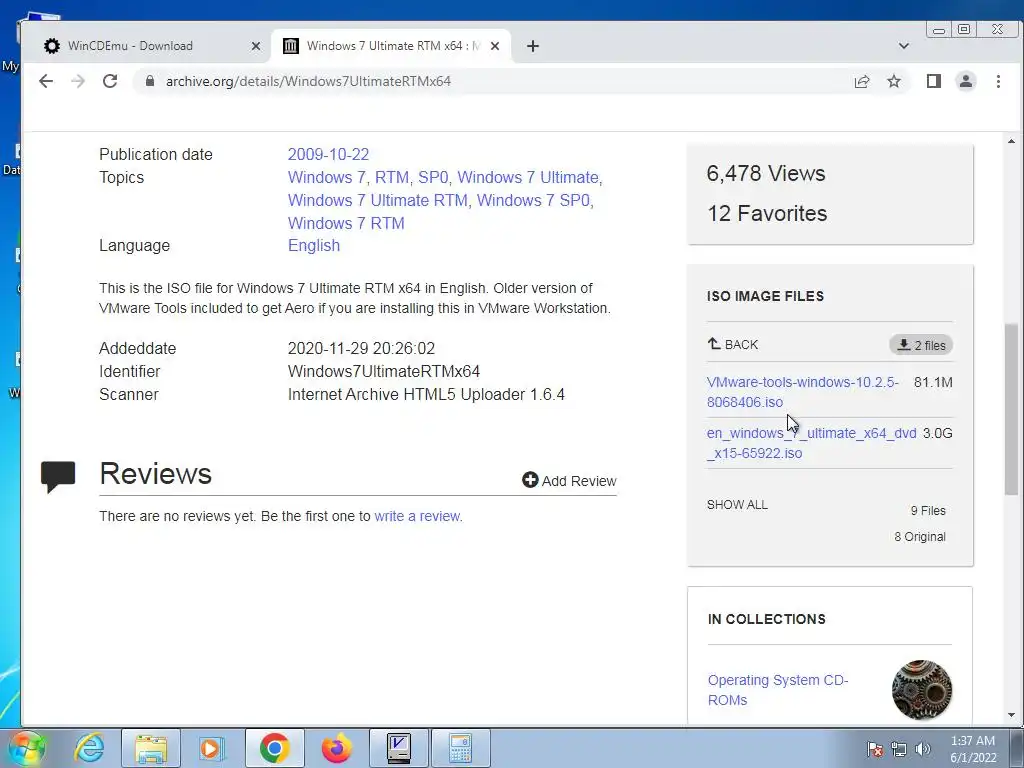Click 12 Favorites text
Image resolution: width=1024 pixels, height=768 pixels.
(767, 213)
